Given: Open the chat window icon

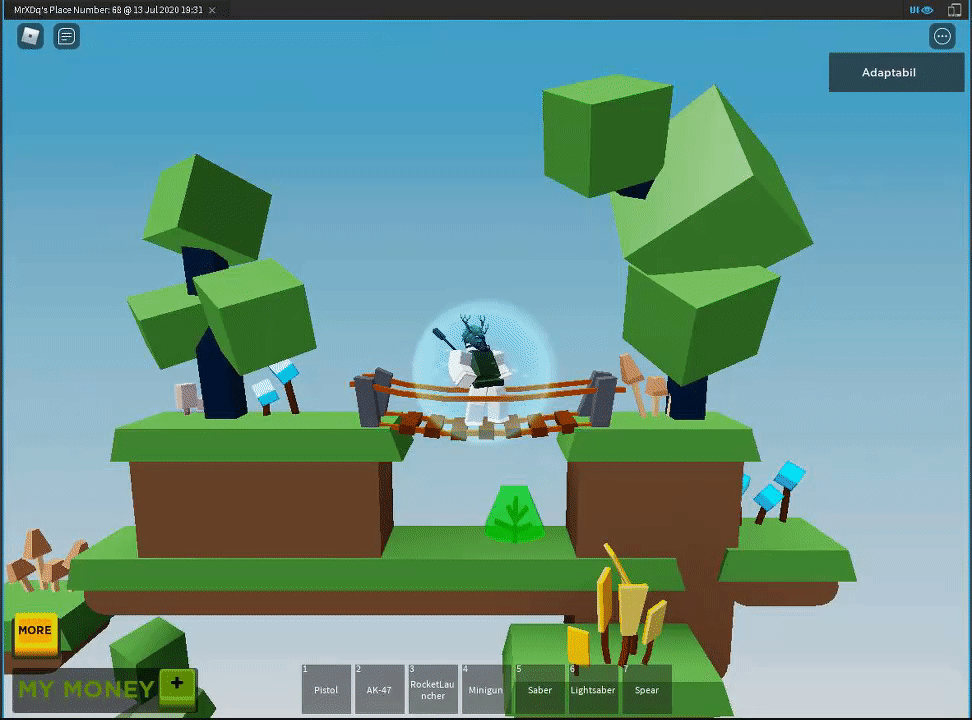Looking at the screenshot, I should pyautogui.click(x=66, y=37).
